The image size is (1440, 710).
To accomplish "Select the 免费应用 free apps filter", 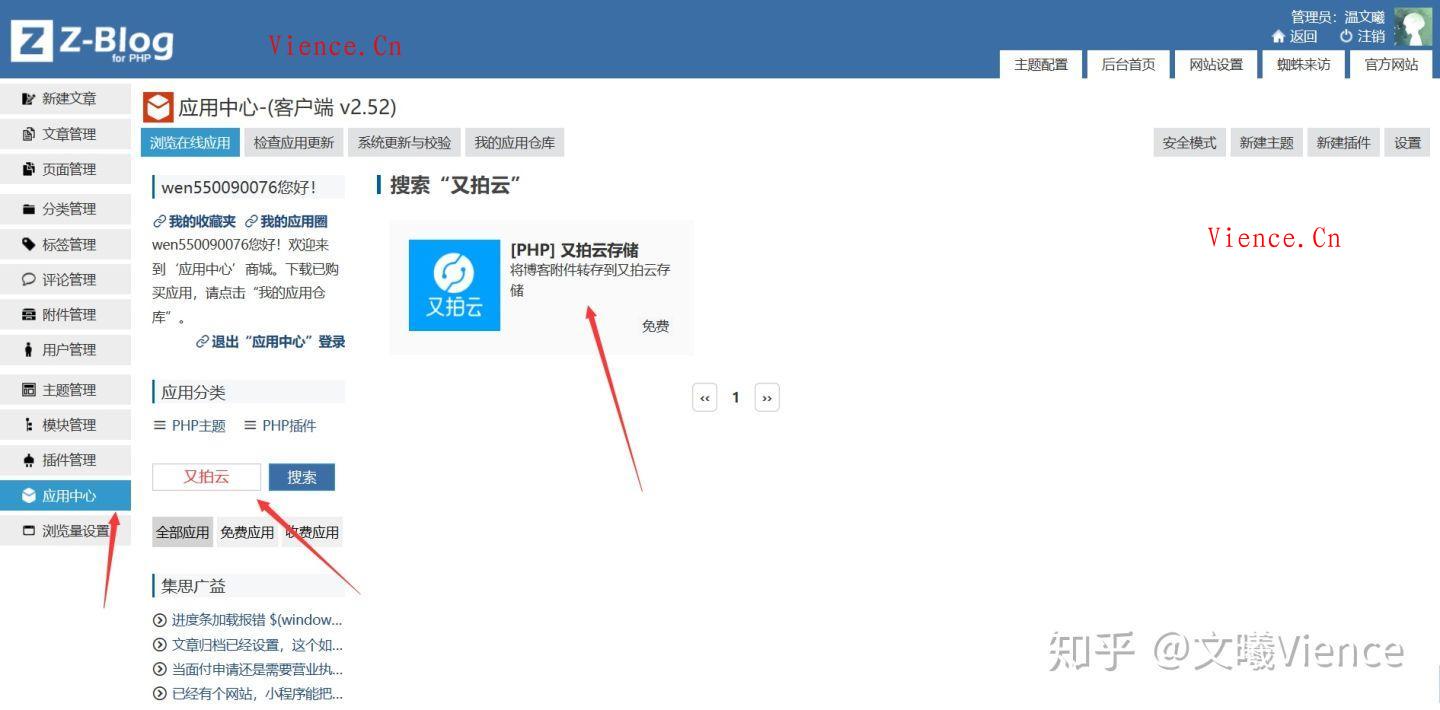I will pyautogui.click(x=246, y=531).
